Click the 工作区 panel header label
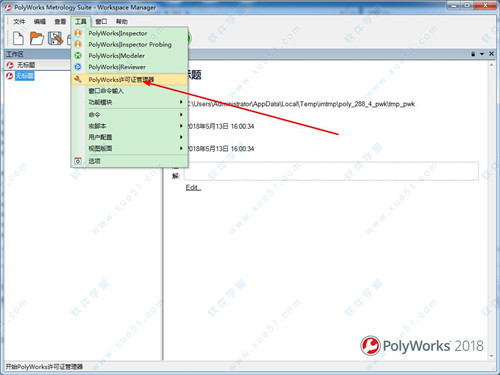 pyautogui.click(x=15, y=54)
